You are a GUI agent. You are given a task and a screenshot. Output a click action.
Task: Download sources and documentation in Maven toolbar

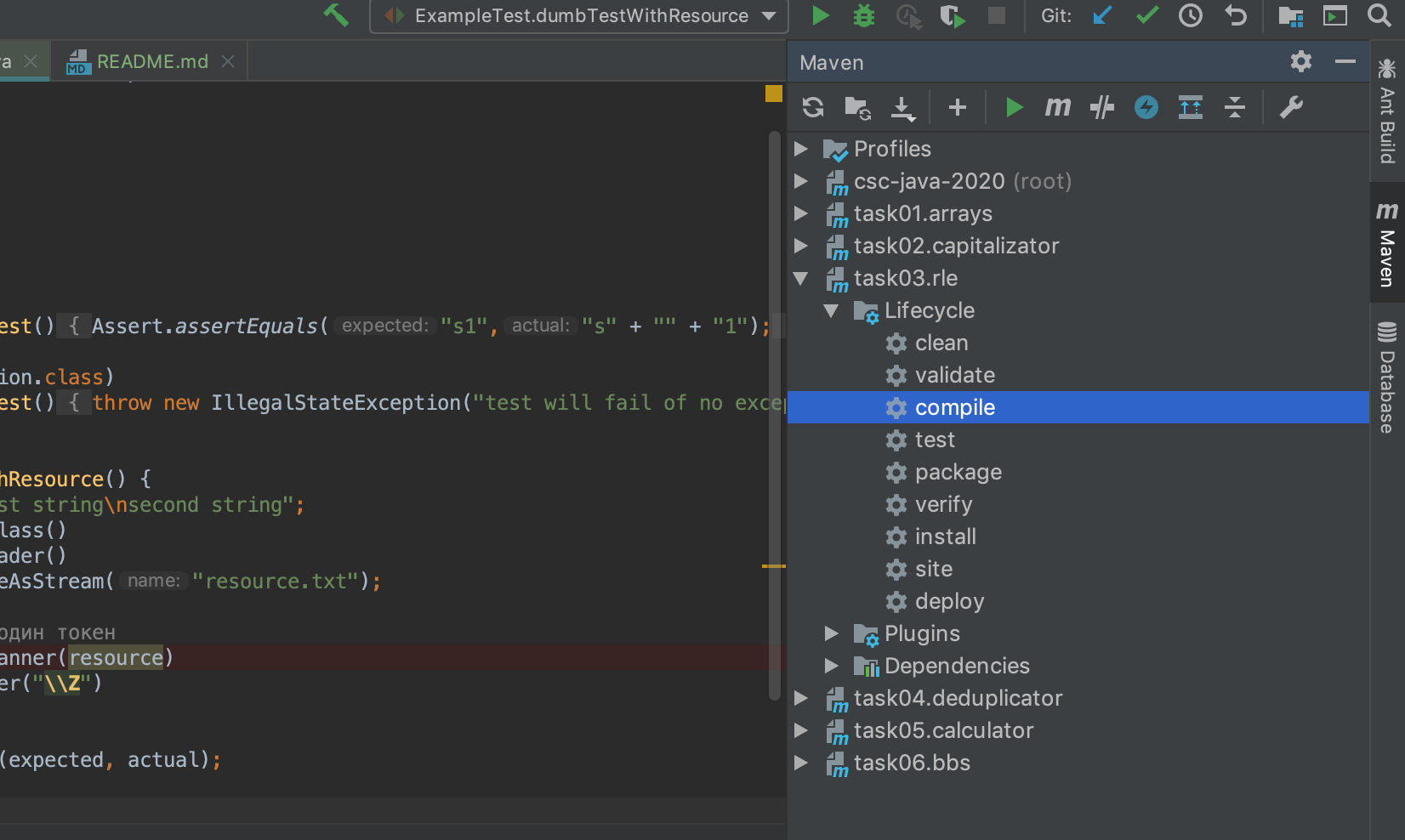pyautogui.click(x=902, y=108)
